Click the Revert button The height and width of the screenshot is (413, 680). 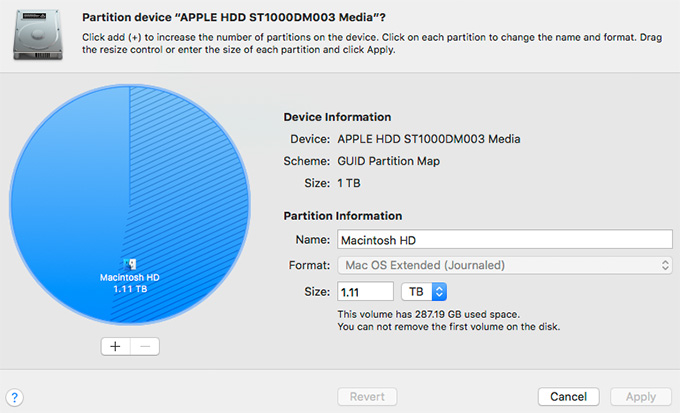click(x=367, y=397)
